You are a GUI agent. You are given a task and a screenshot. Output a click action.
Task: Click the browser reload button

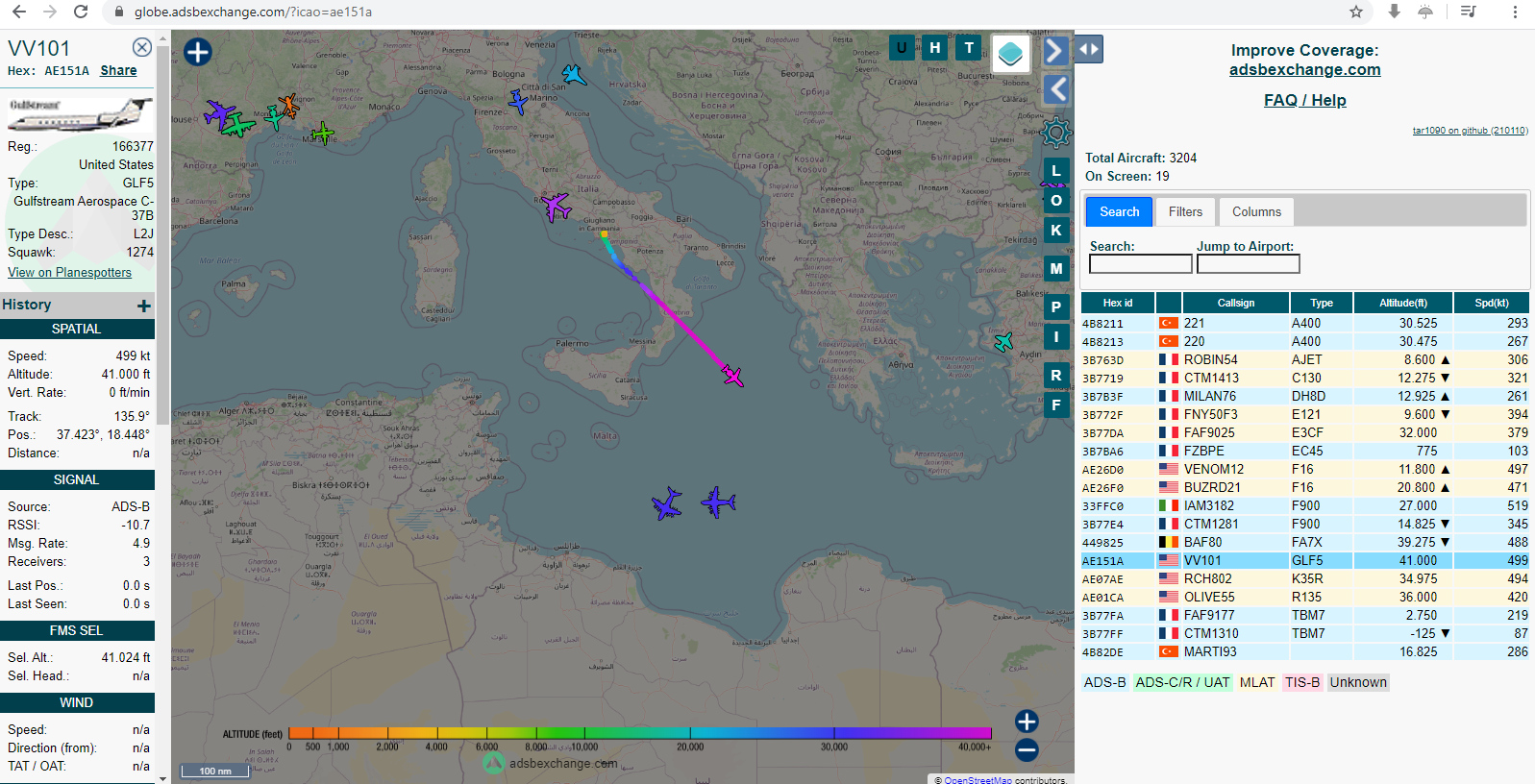coord(81,12)
